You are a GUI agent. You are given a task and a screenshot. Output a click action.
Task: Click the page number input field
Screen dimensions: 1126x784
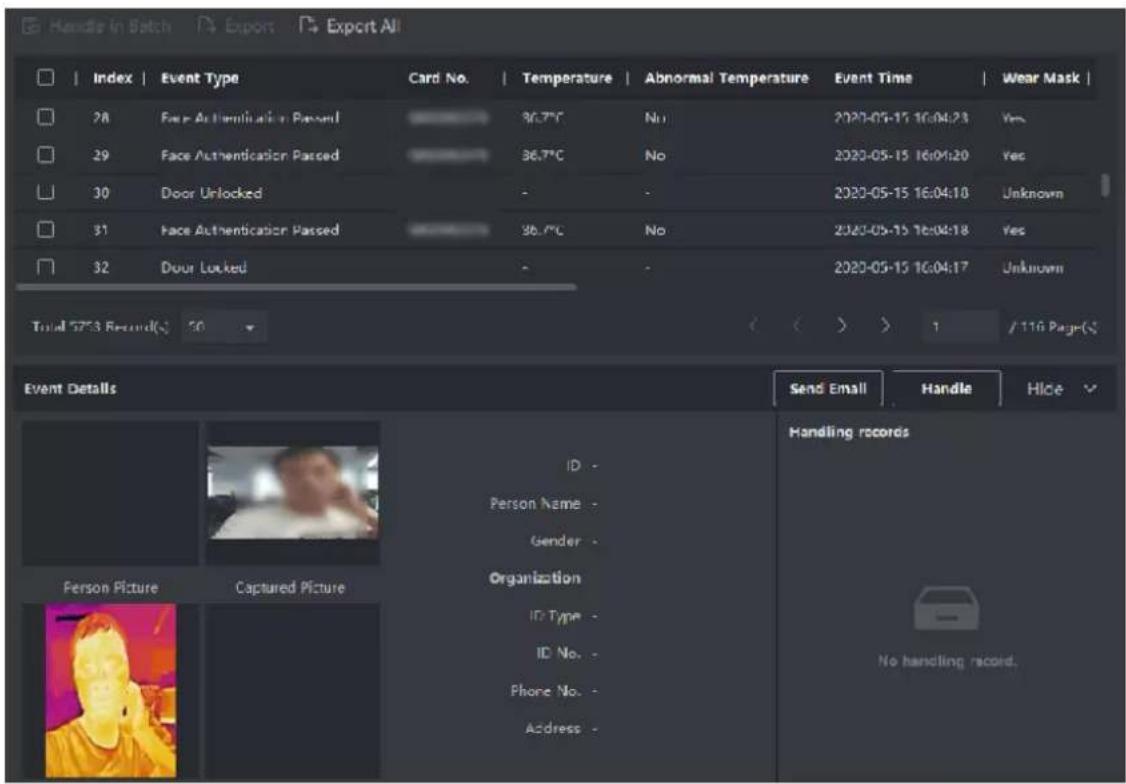coord(959,327)
